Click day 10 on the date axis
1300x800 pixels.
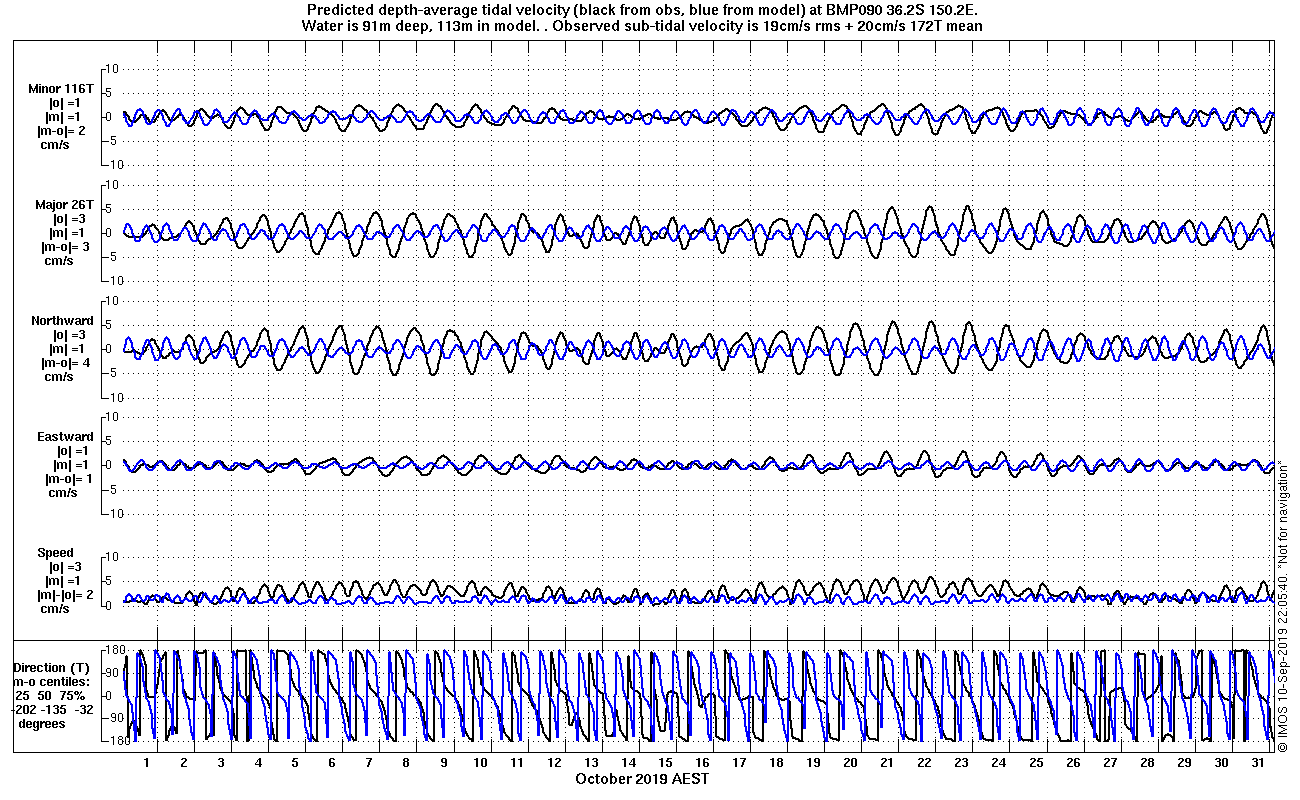(x=480, y=762)
